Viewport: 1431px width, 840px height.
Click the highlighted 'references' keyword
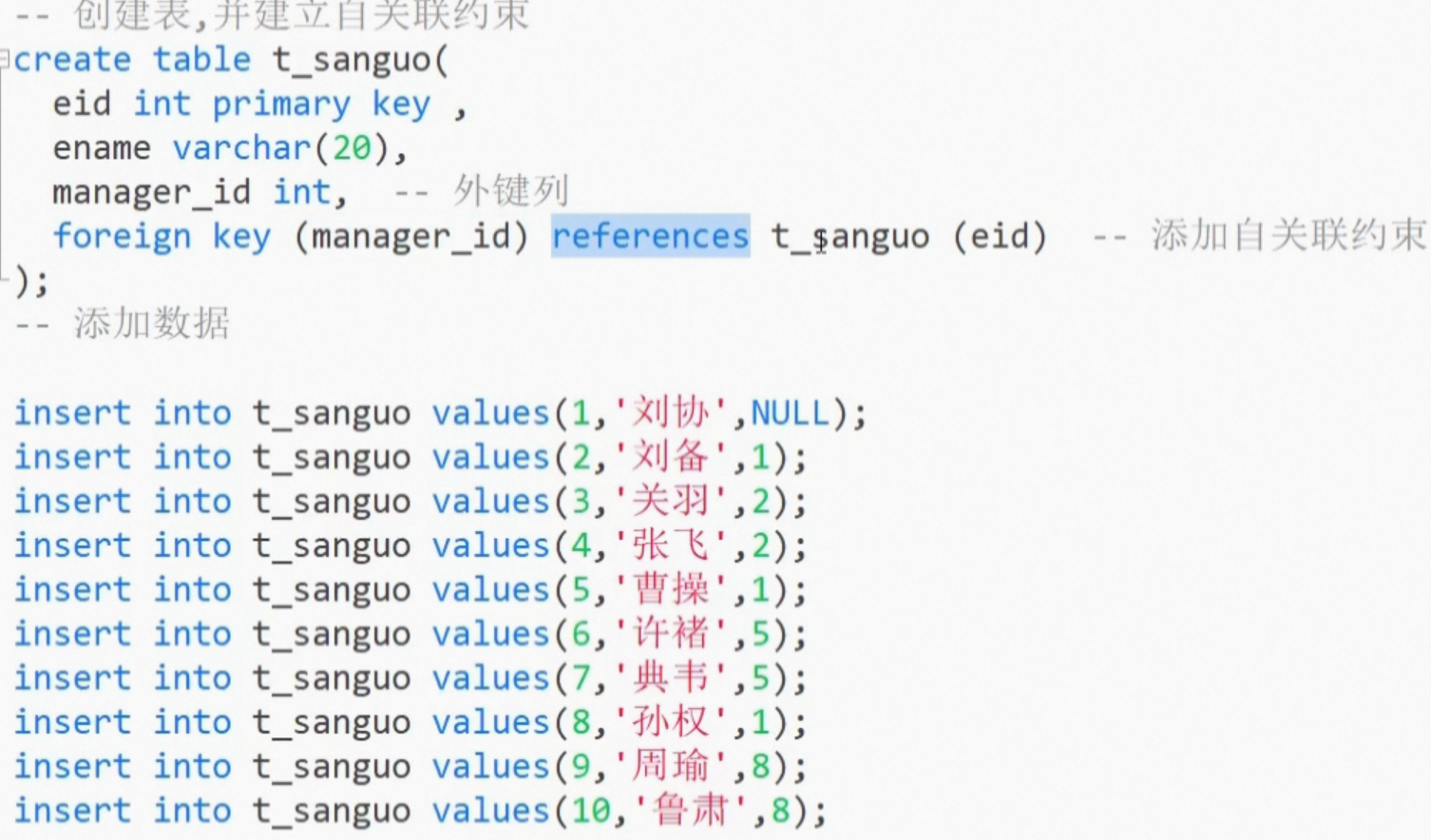pos(651,236)
